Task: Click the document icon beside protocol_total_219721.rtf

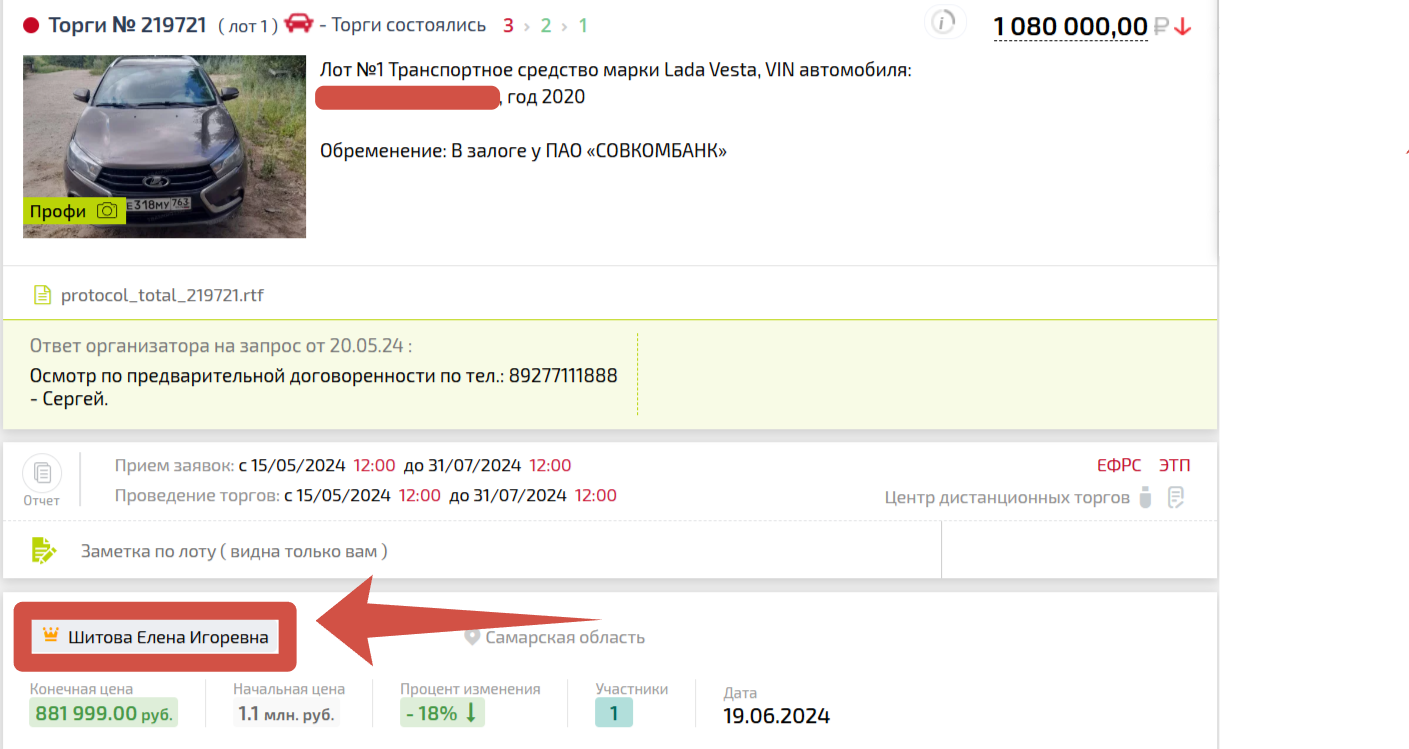Action: [x=42, y=295]
